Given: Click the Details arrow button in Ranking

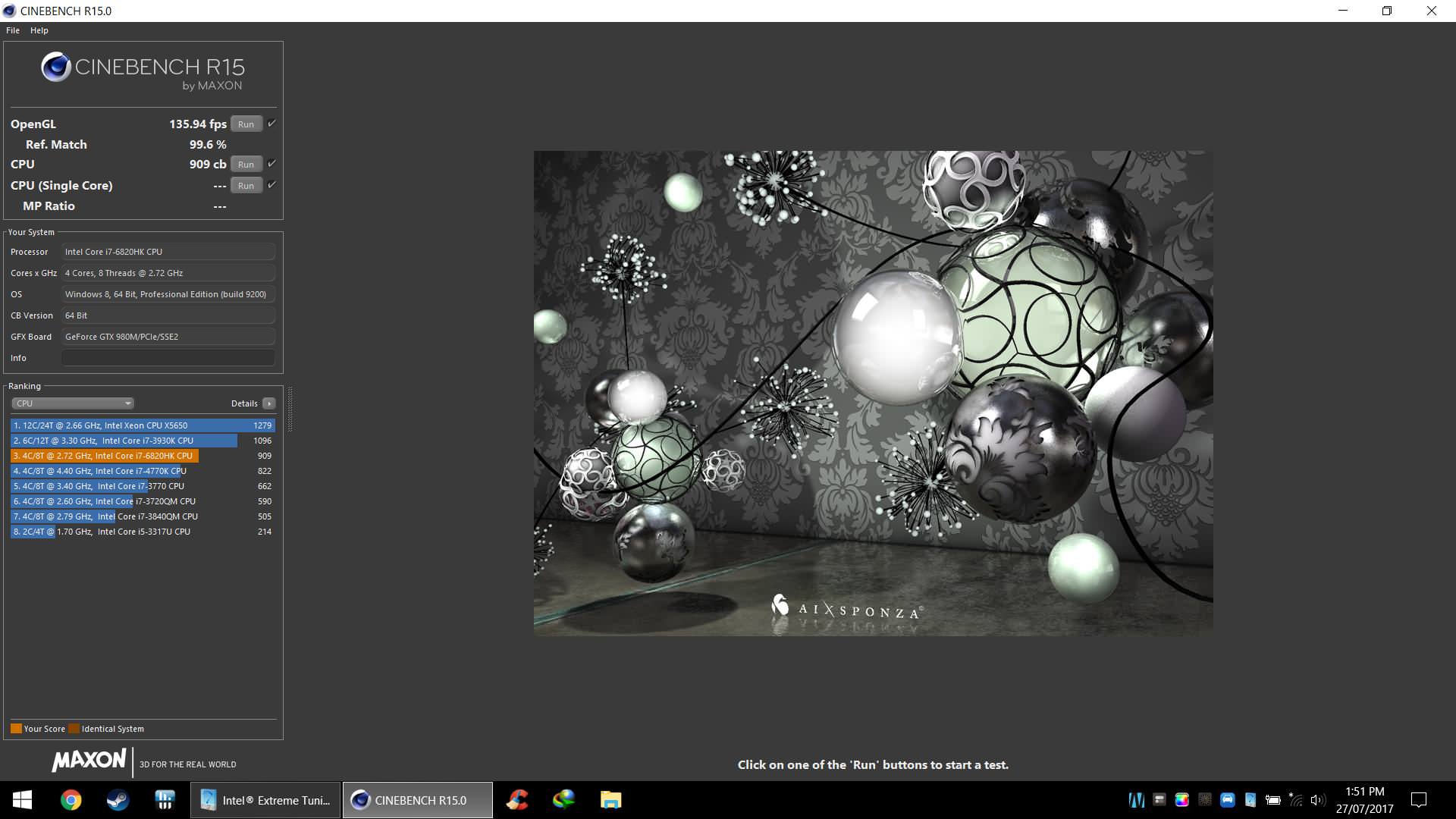Looking at the screenshot, I should tap(268, 403).
